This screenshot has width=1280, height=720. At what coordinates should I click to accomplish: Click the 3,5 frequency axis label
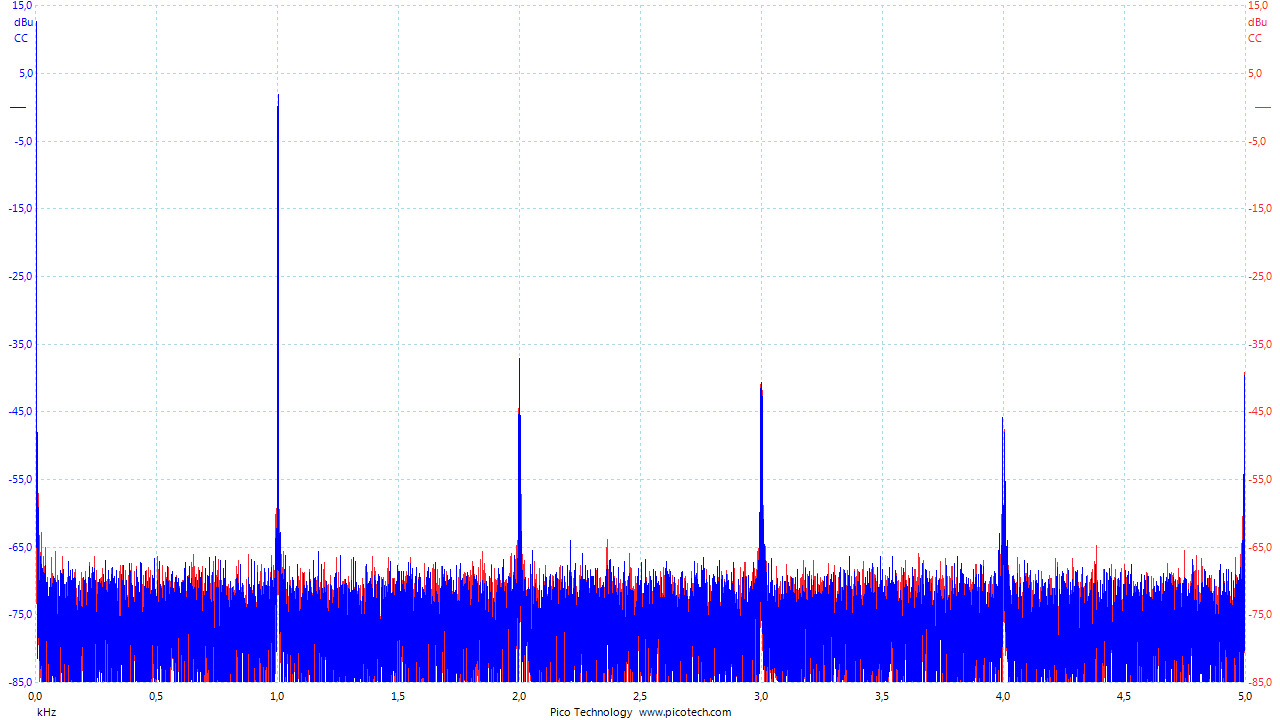click(x=882, y=695)
